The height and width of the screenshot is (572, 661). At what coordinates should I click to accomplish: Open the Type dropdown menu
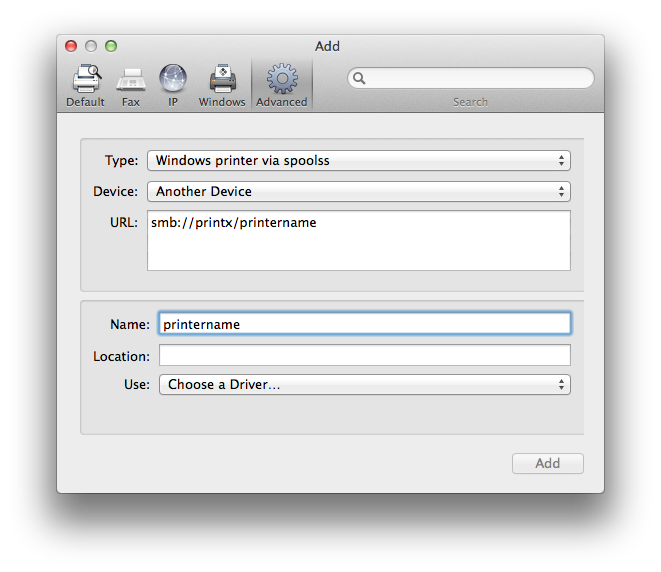pos(359,161)
